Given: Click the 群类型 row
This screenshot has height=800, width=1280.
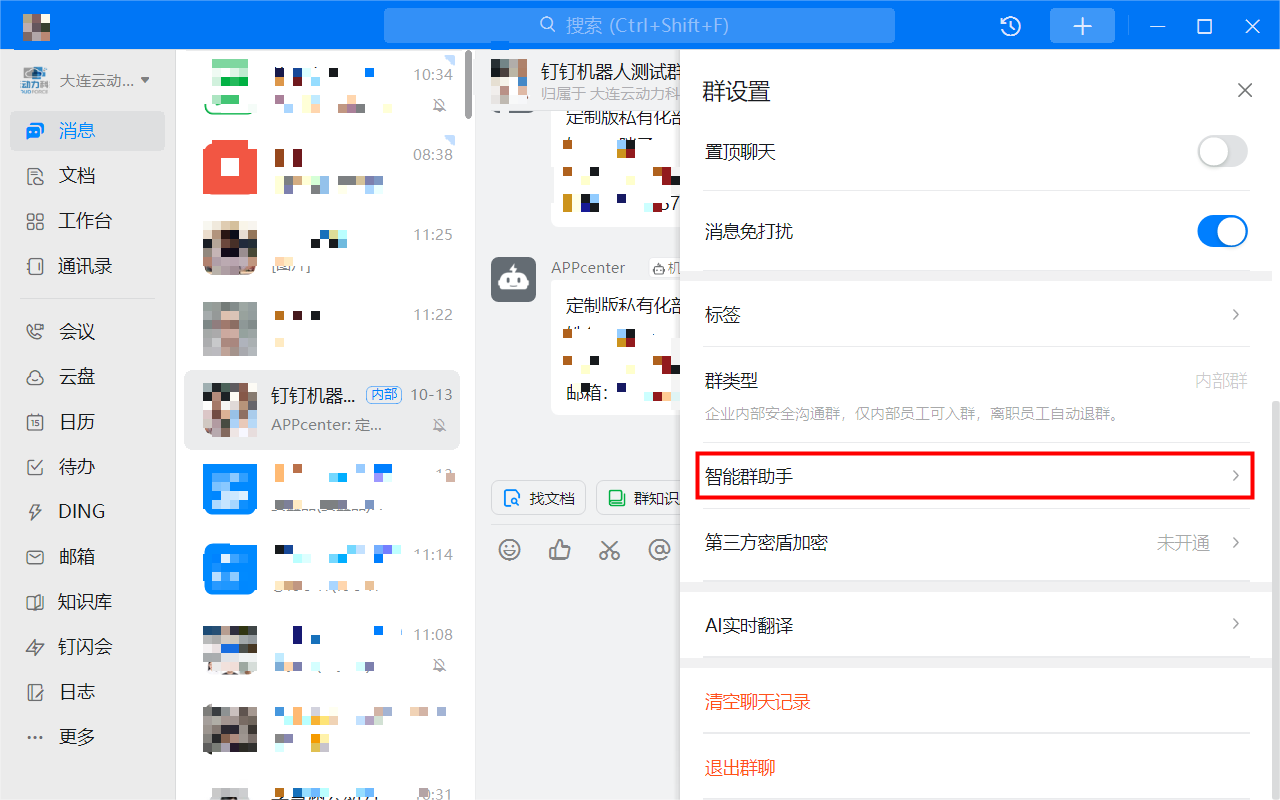Looking at the screenshot, I should [x=976, y=395].
